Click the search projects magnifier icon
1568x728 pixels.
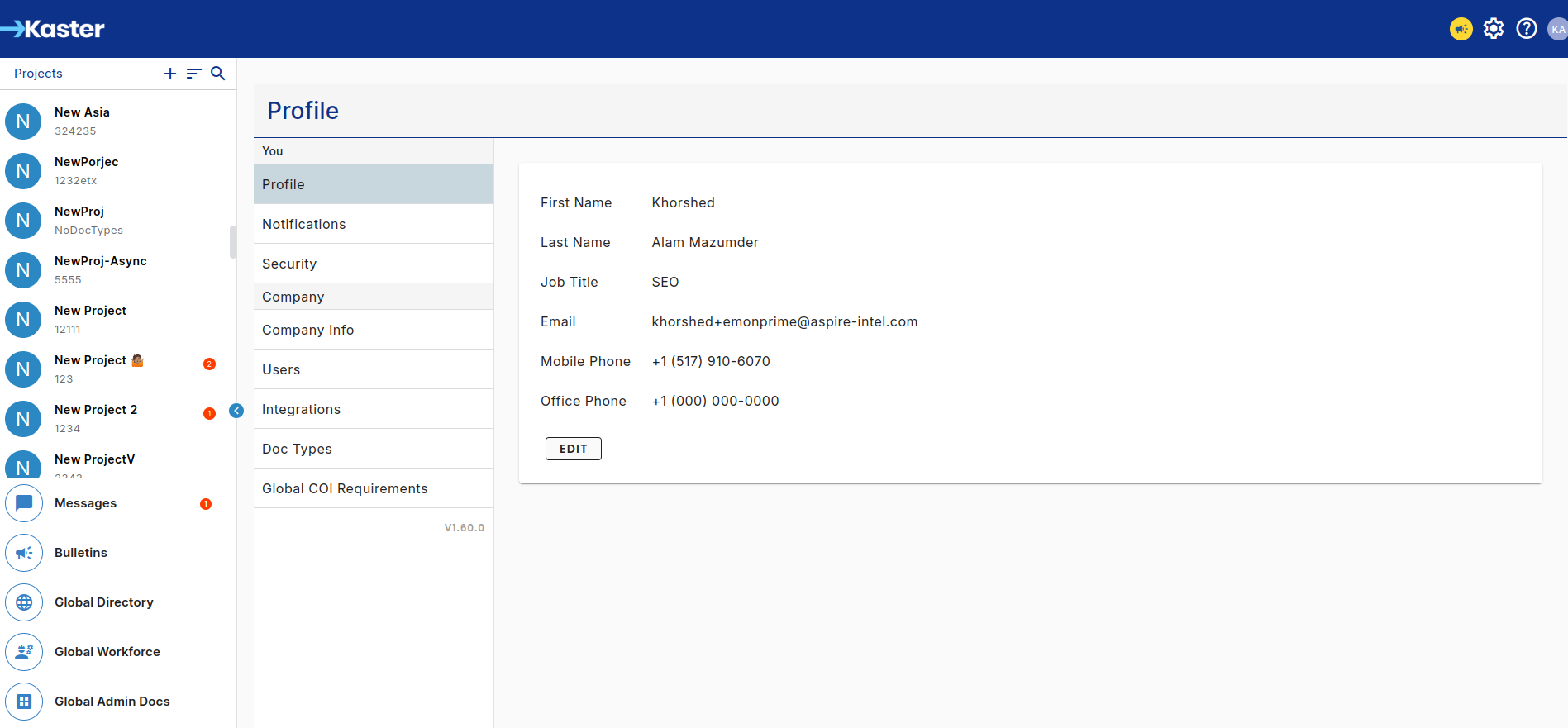[x=218, y=74]
